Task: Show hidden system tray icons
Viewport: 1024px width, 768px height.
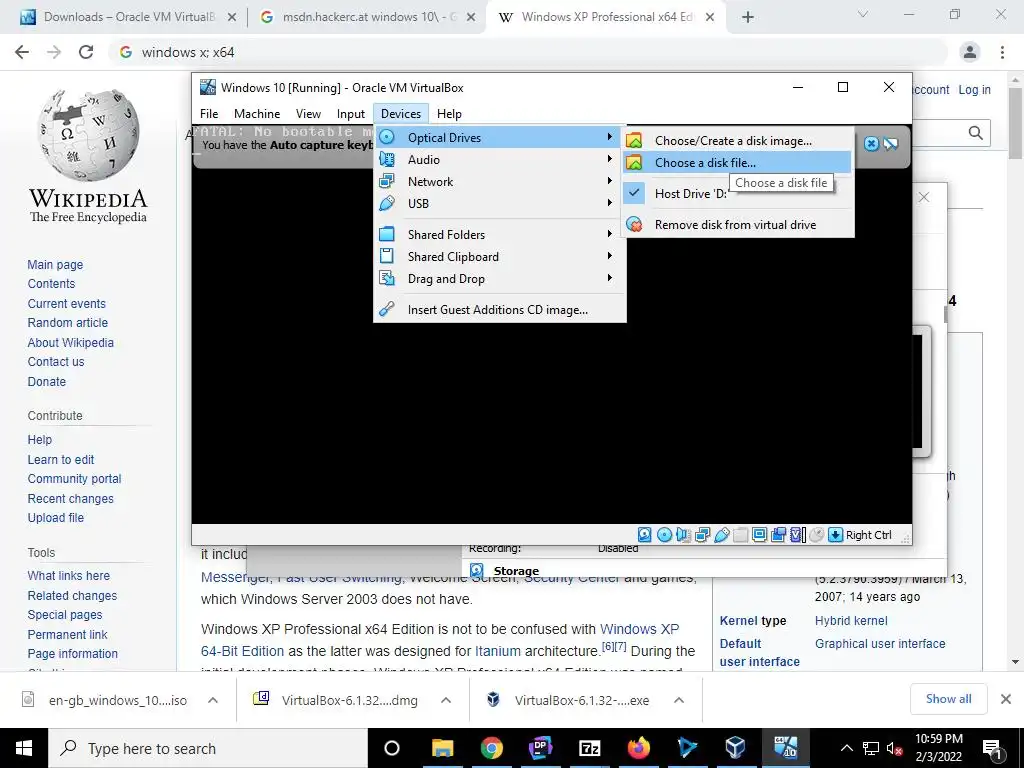Action: click(x=846, y=748)
